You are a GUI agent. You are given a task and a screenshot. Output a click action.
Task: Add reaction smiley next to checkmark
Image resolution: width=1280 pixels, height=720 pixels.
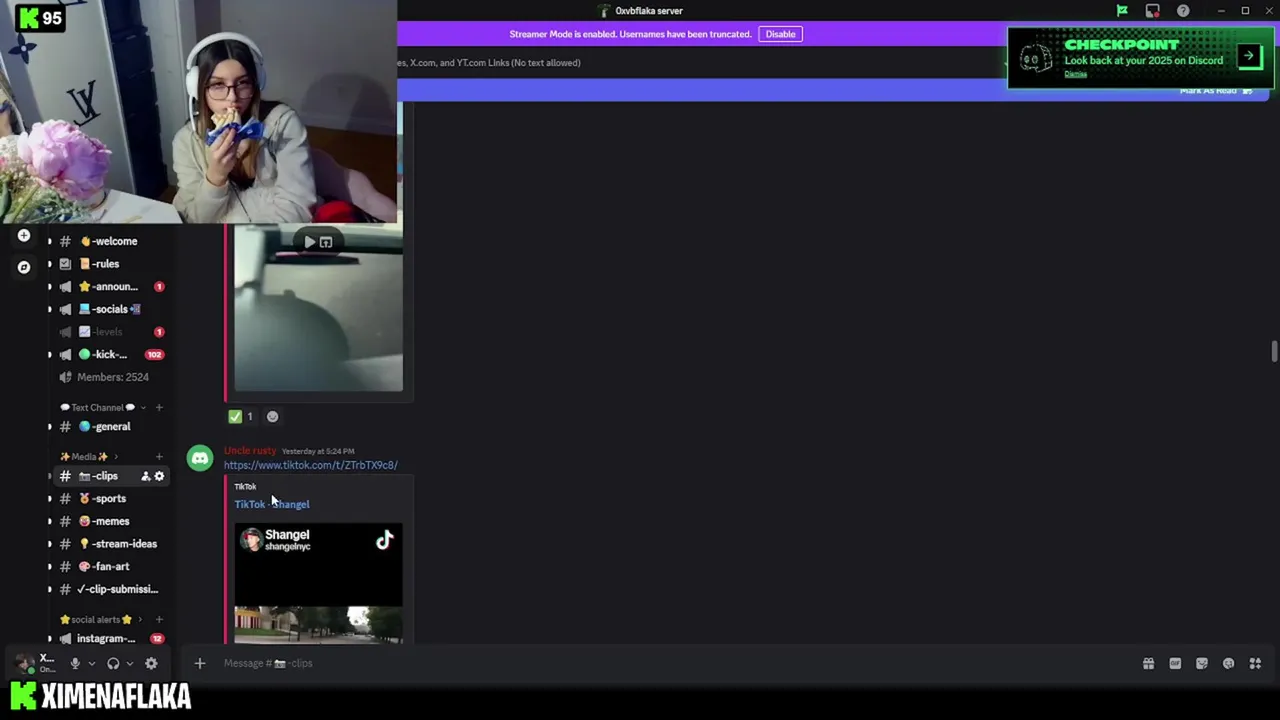tap(272, 417)
